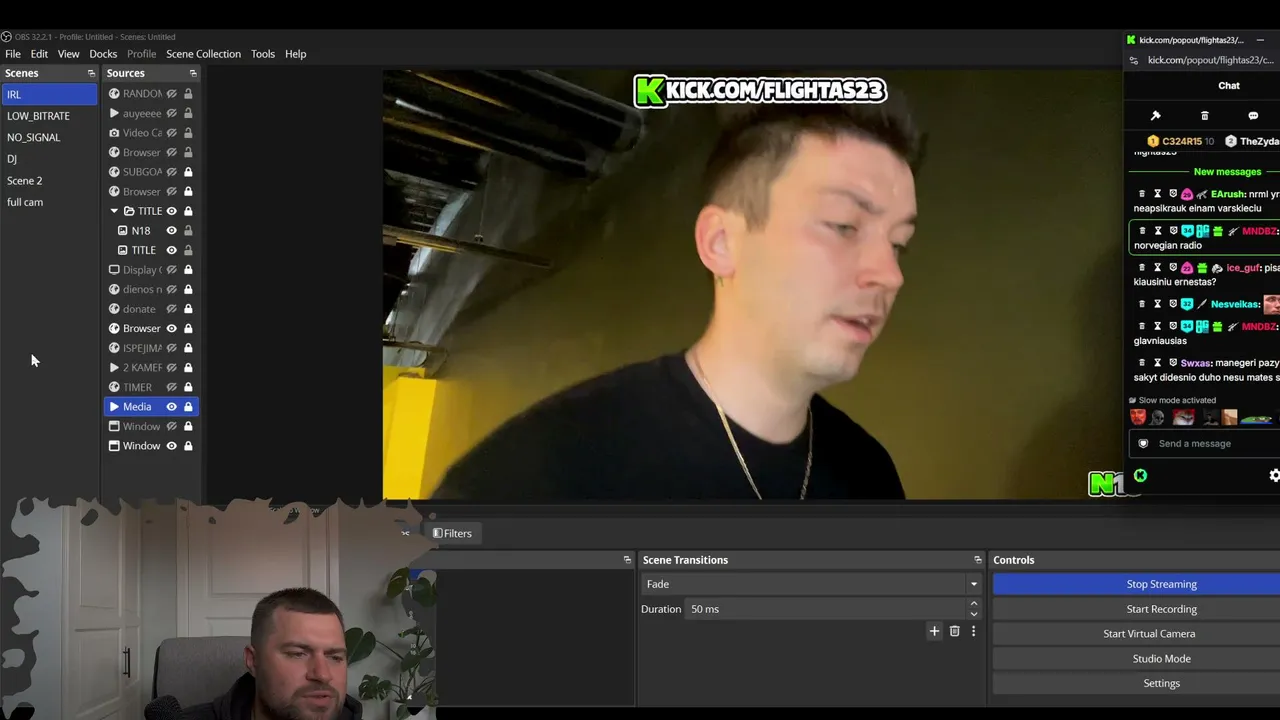Unlock the SUBGOAL source
This screenshot has width=1280, height=720.
pyautogui.click(x=188, y=172)
